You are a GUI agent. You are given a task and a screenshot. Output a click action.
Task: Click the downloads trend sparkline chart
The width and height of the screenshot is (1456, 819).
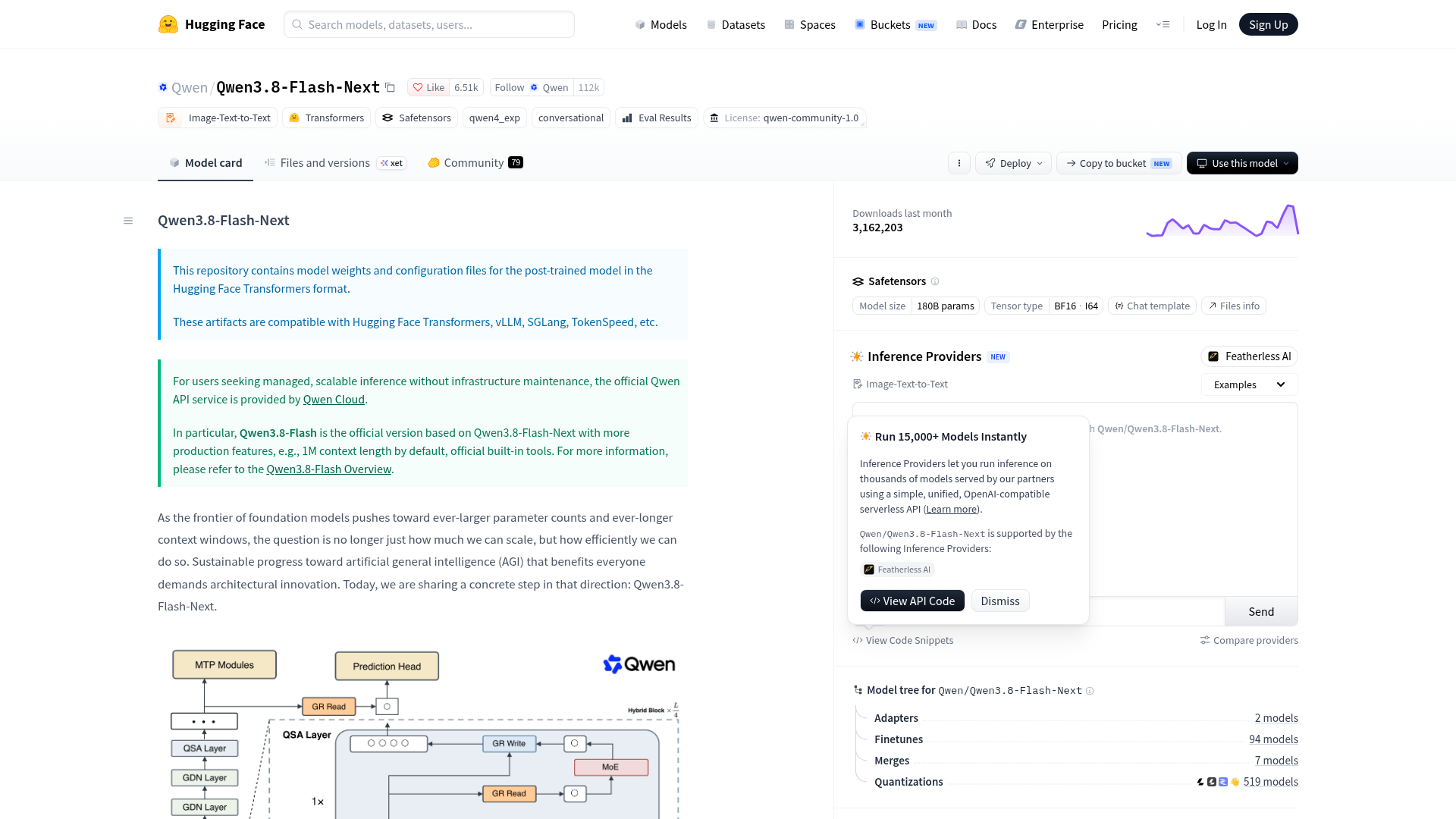coord(1222,221)
